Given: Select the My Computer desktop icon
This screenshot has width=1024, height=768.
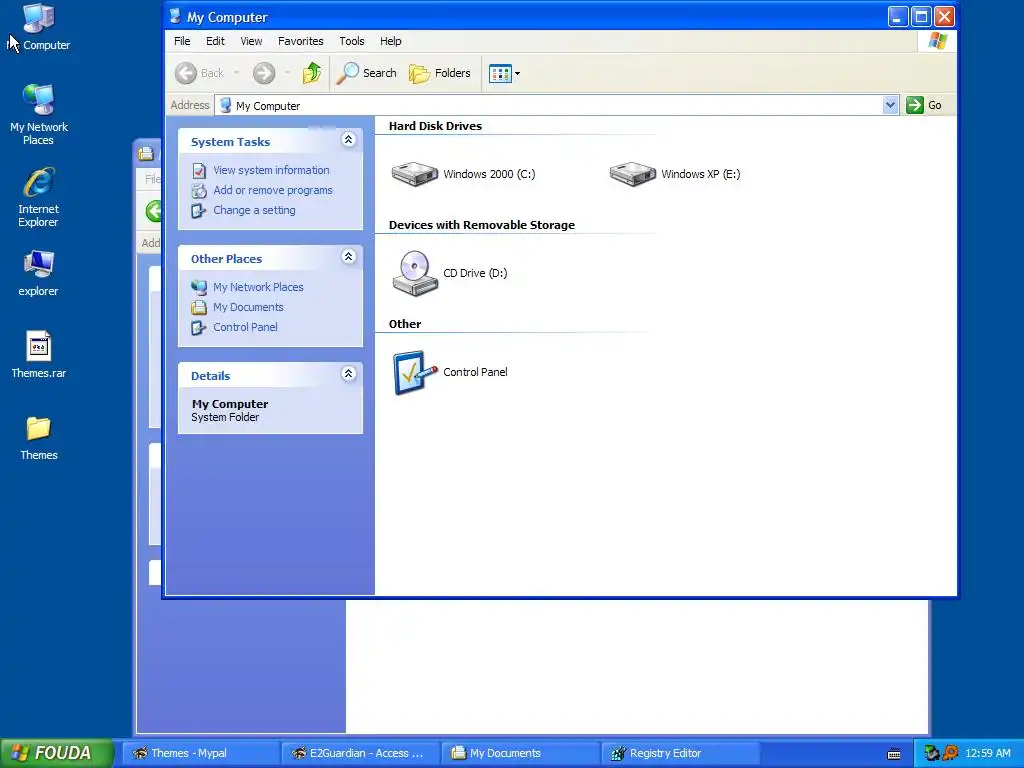Looking at the screenshot, I should coord(39,27).
